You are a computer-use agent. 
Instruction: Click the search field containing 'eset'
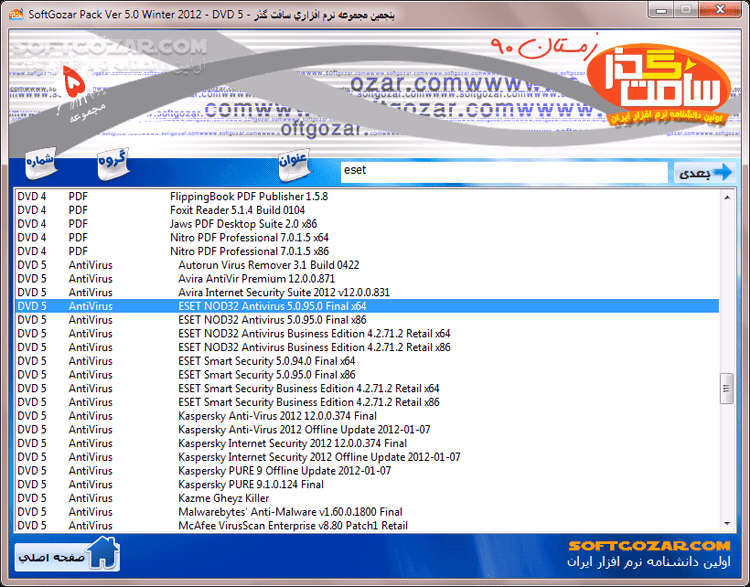(x=503, y=171)
